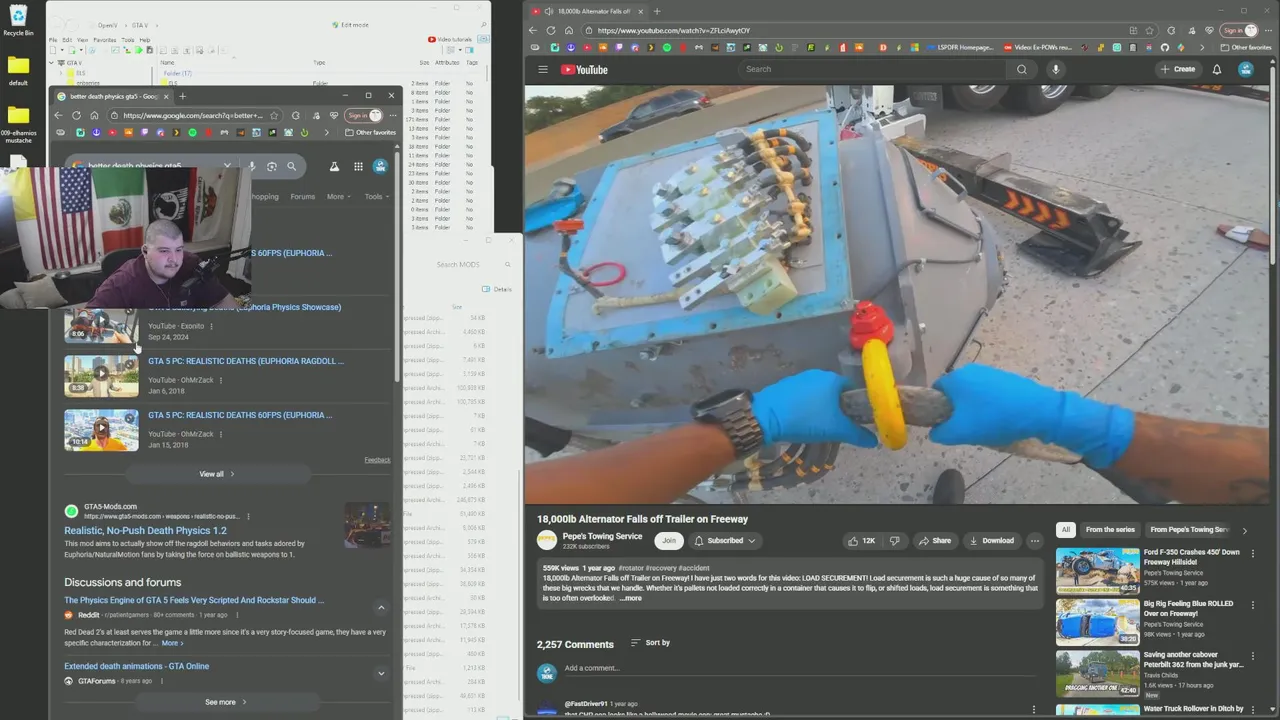Open Big Rig Feeling Blue ROLLED Over video
This screenshot has height=720, width=1280.
(x=1097, y=622)
